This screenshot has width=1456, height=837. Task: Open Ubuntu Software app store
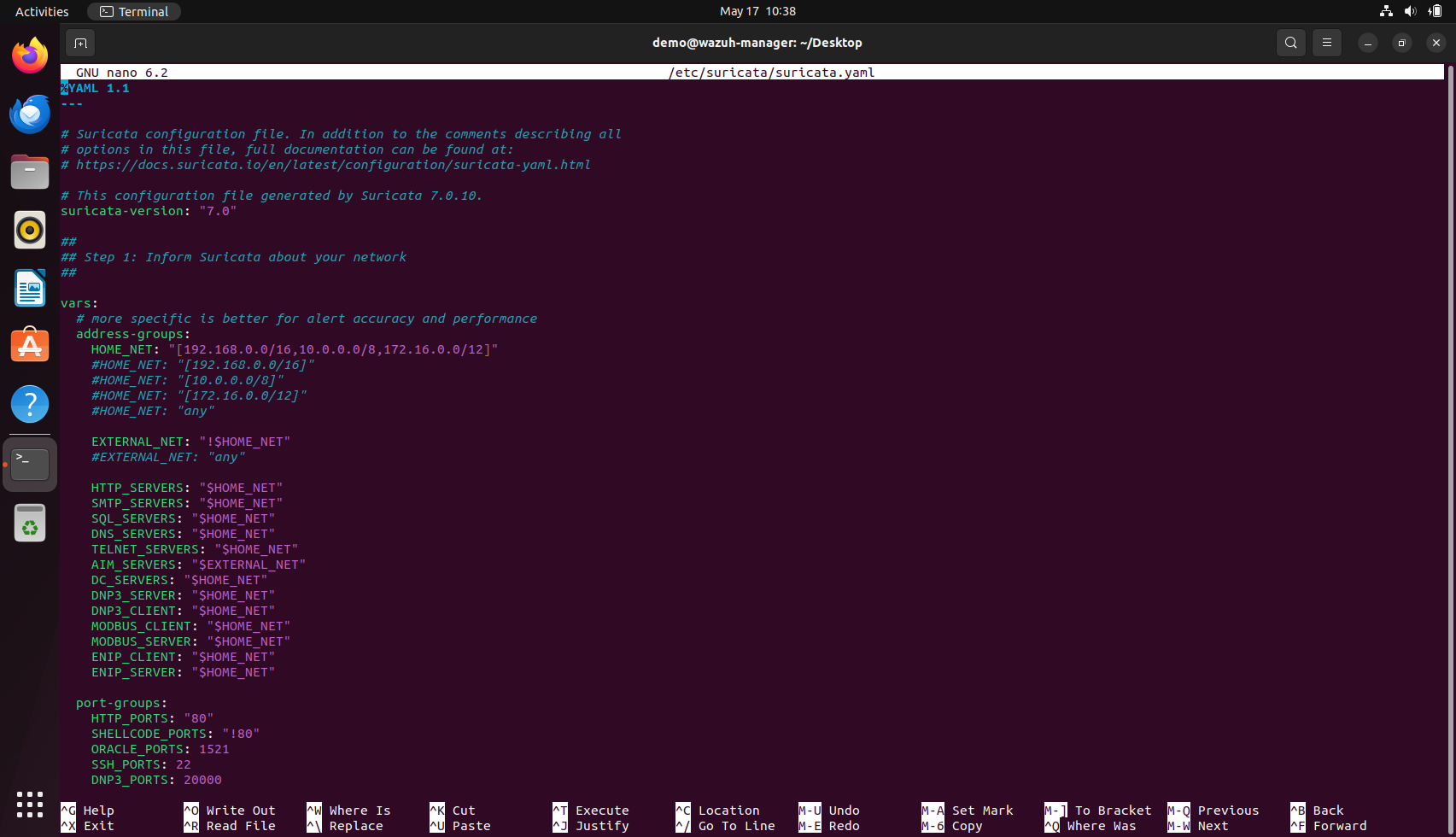[30, 346]
